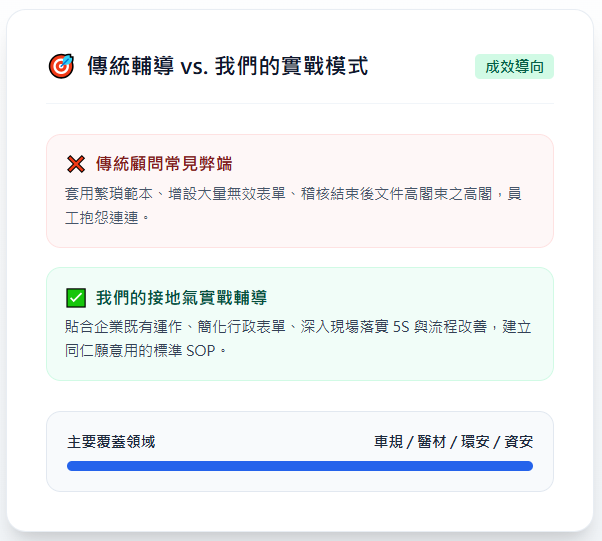Click the line starting with 貼合企業既有運作
This screenshot has height=541, width=602.
tap(298, 327)
